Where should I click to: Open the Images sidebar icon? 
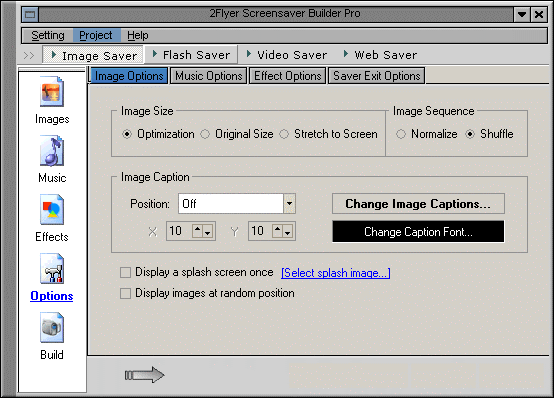click(x=52, y=92)
